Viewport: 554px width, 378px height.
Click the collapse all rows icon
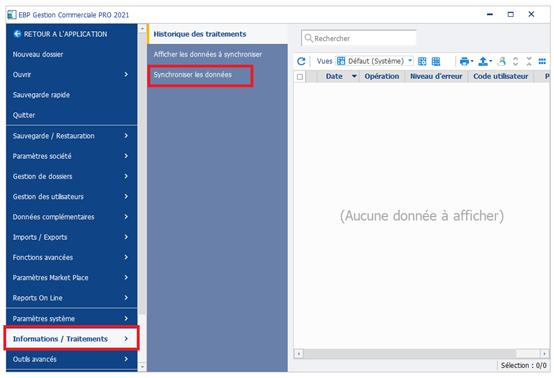529,61
